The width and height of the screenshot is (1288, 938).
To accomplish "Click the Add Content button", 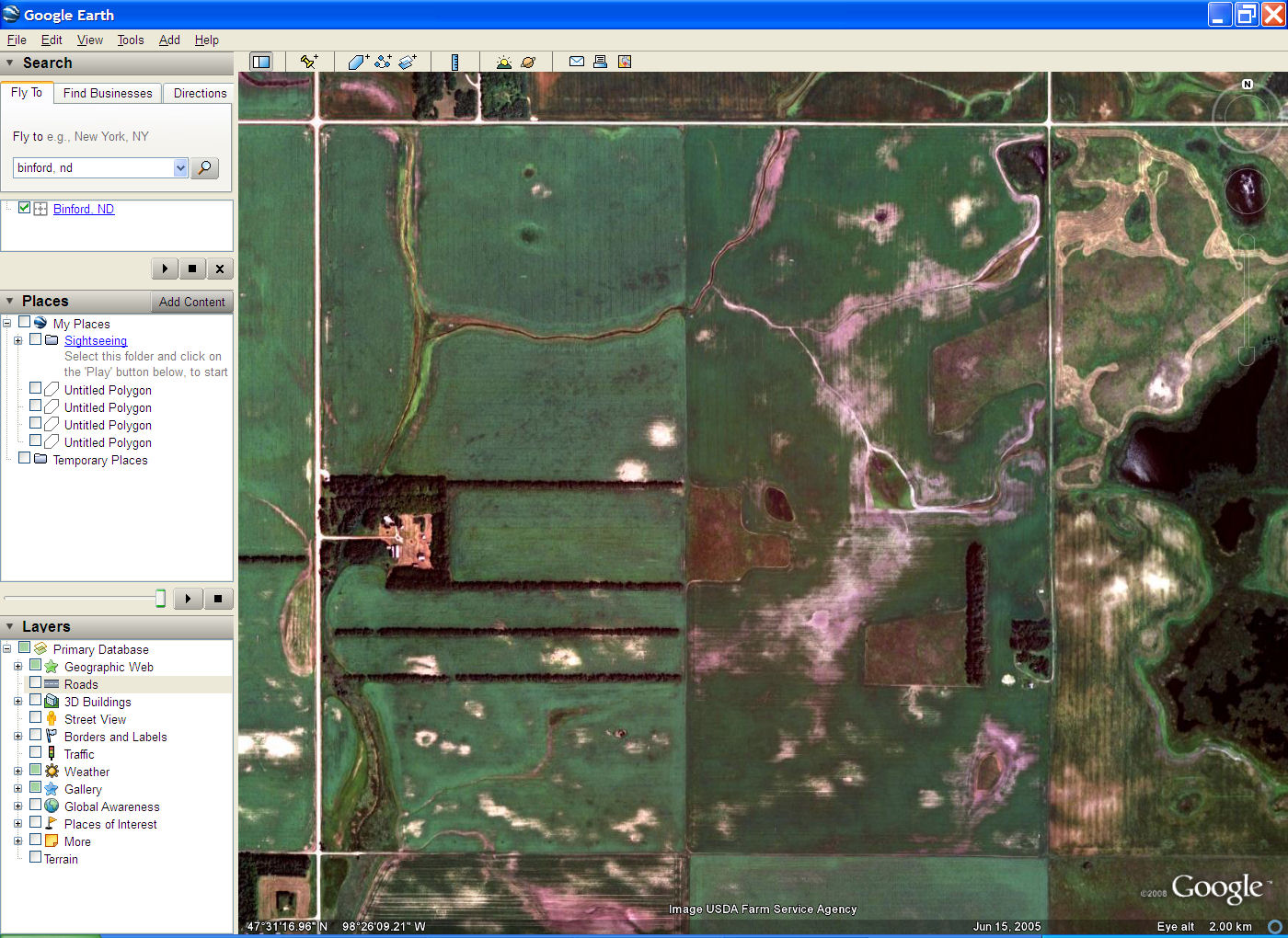I will [x=191, y=302].
